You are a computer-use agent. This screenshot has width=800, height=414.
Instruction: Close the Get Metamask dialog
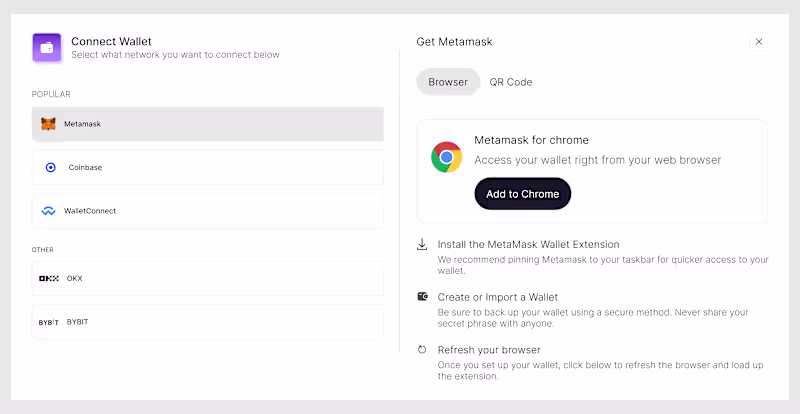pyautogui.click(x=759, y=42)
